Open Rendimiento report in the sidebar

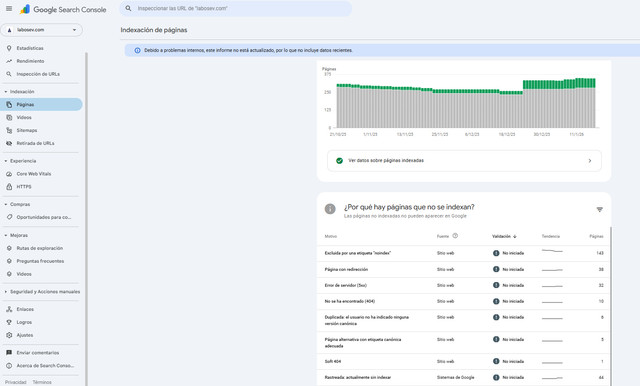coord(30,61)
